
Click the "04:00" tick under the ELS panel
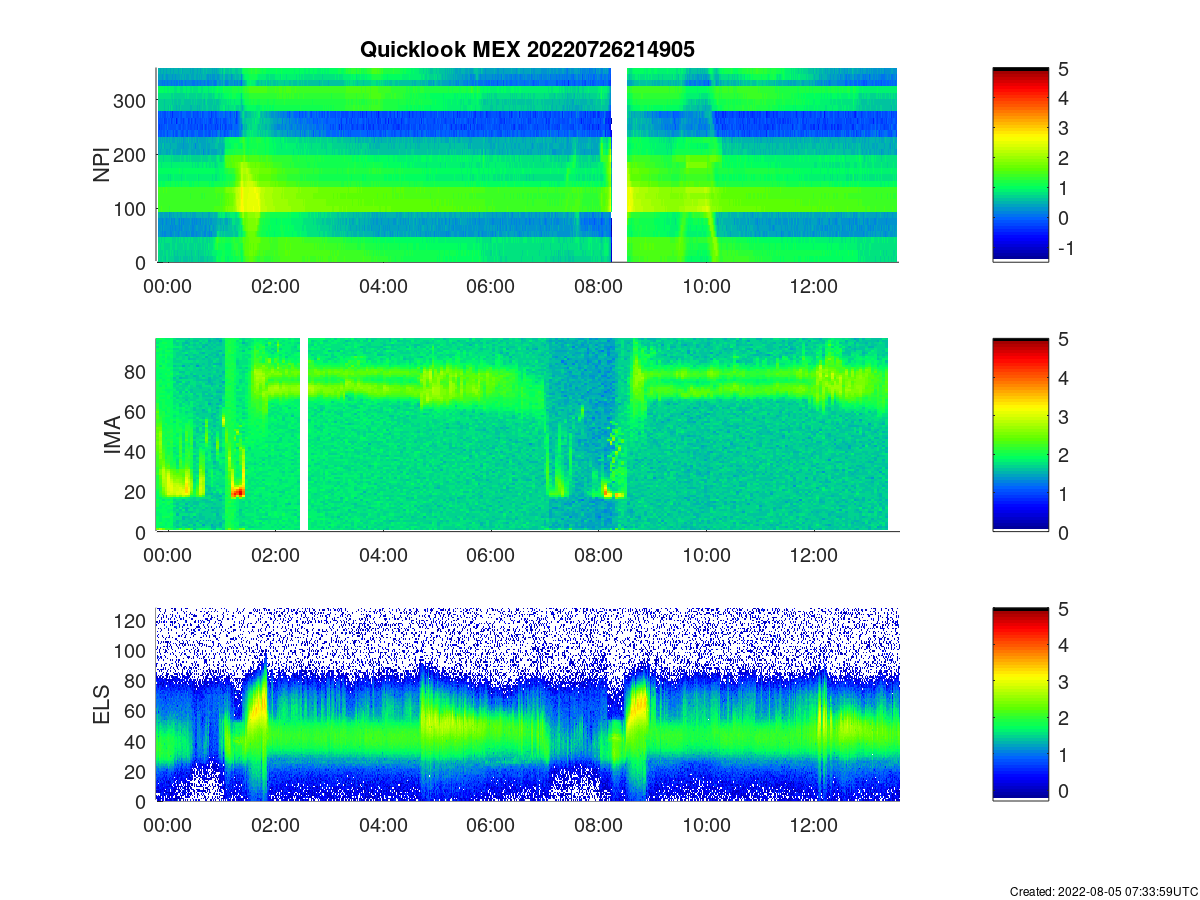tap(383, 826)
